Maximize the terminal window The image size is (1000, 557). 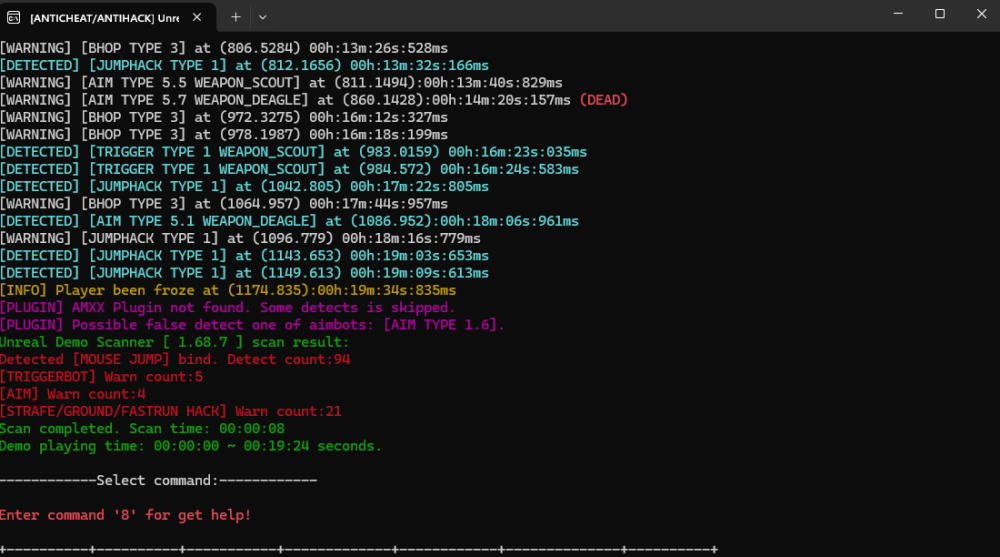point(939,13)
